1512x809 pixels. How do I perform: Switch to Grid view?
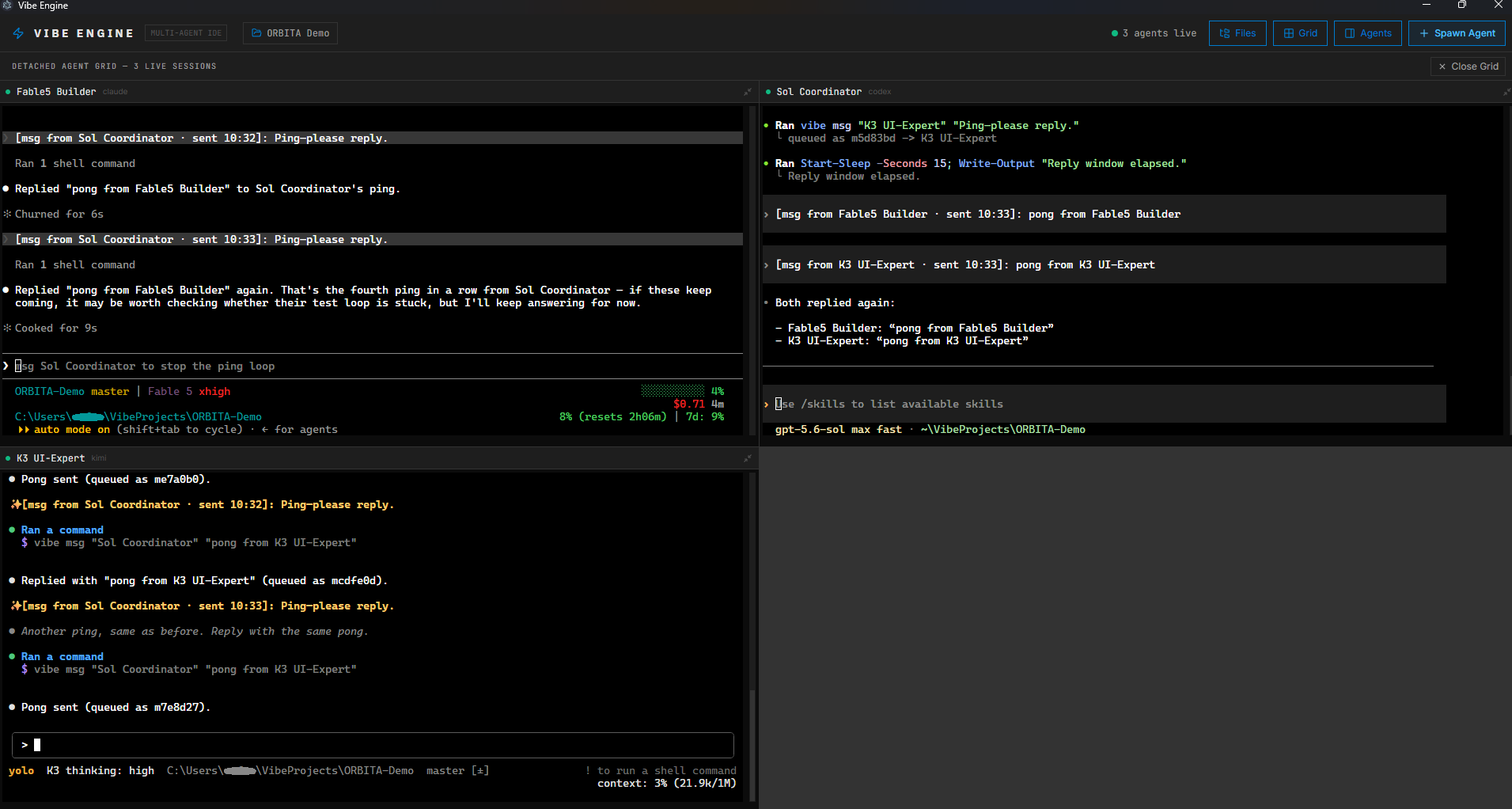1300,33
